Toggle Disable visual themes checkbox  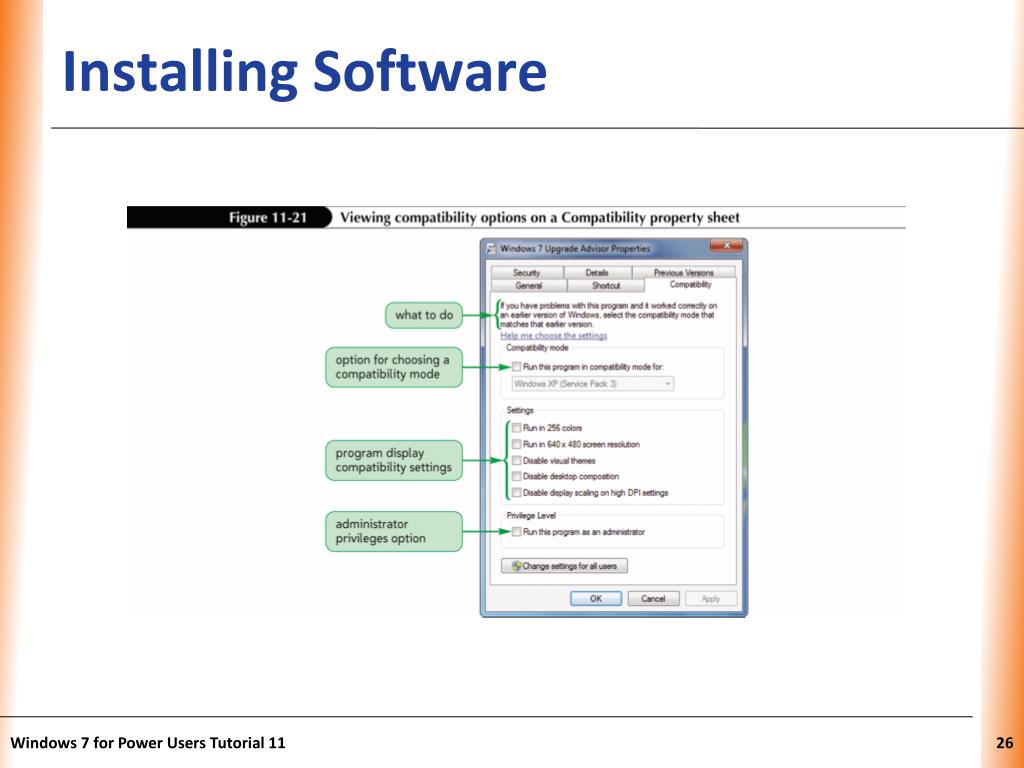(517, 460)
